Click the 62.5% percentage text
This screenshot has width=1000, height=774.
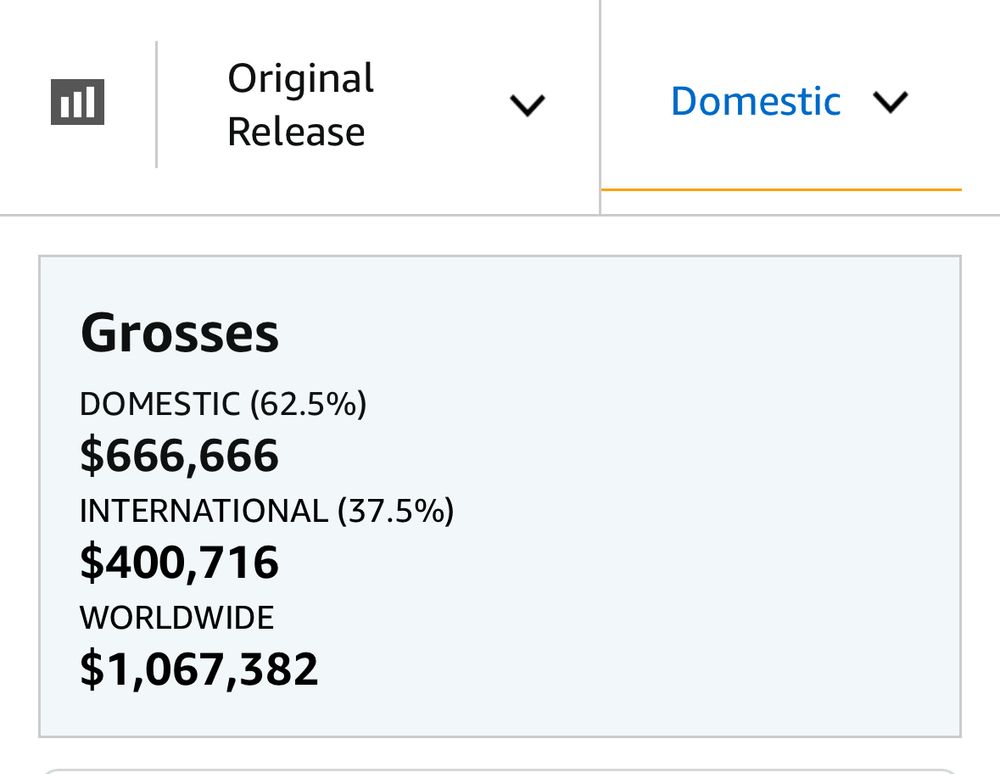[309, 404]
